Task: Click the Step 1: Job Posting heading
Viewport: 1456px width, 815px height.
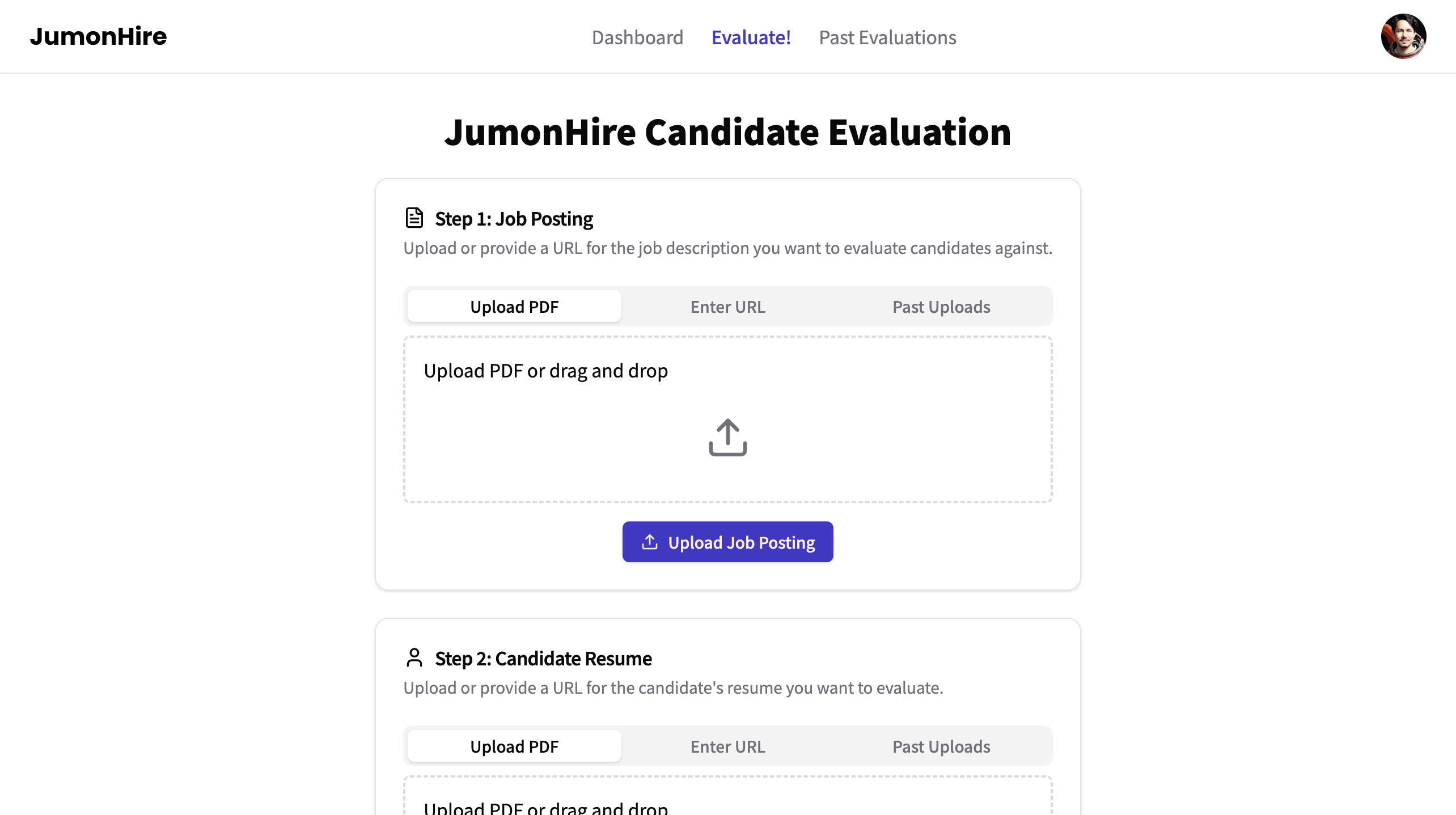Action: pos(514,219)
